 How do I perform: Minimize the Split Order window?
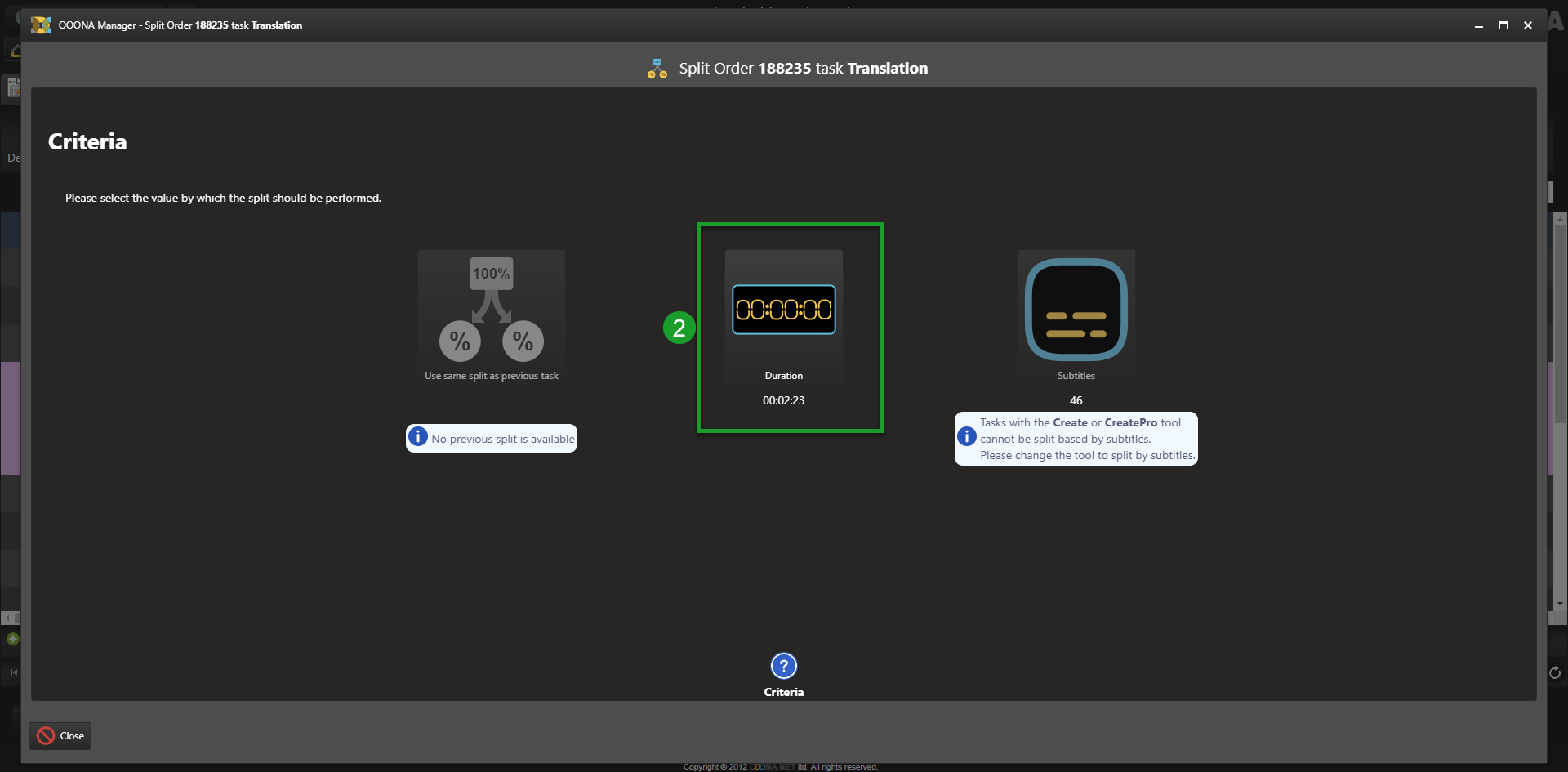click(x=1478, y=25)
